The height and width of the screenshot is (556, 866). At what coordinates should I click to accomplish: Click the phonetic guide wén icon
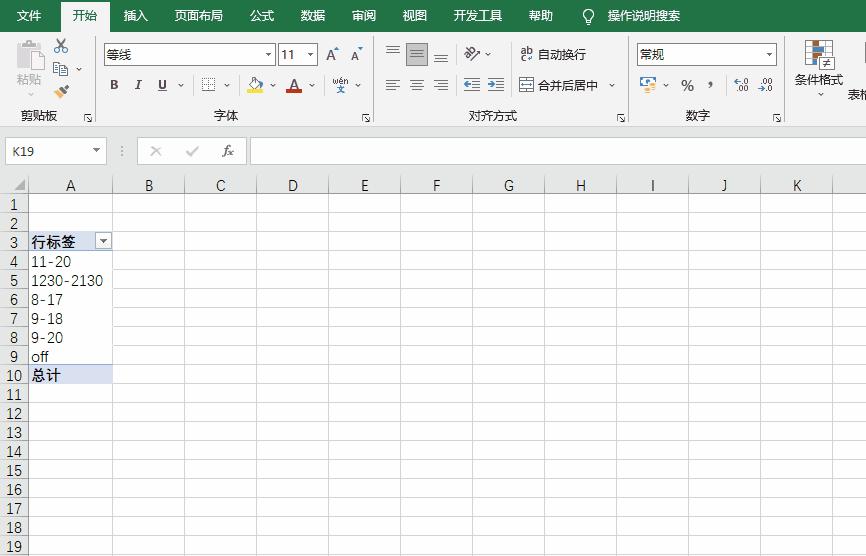[x=340, y=85]
